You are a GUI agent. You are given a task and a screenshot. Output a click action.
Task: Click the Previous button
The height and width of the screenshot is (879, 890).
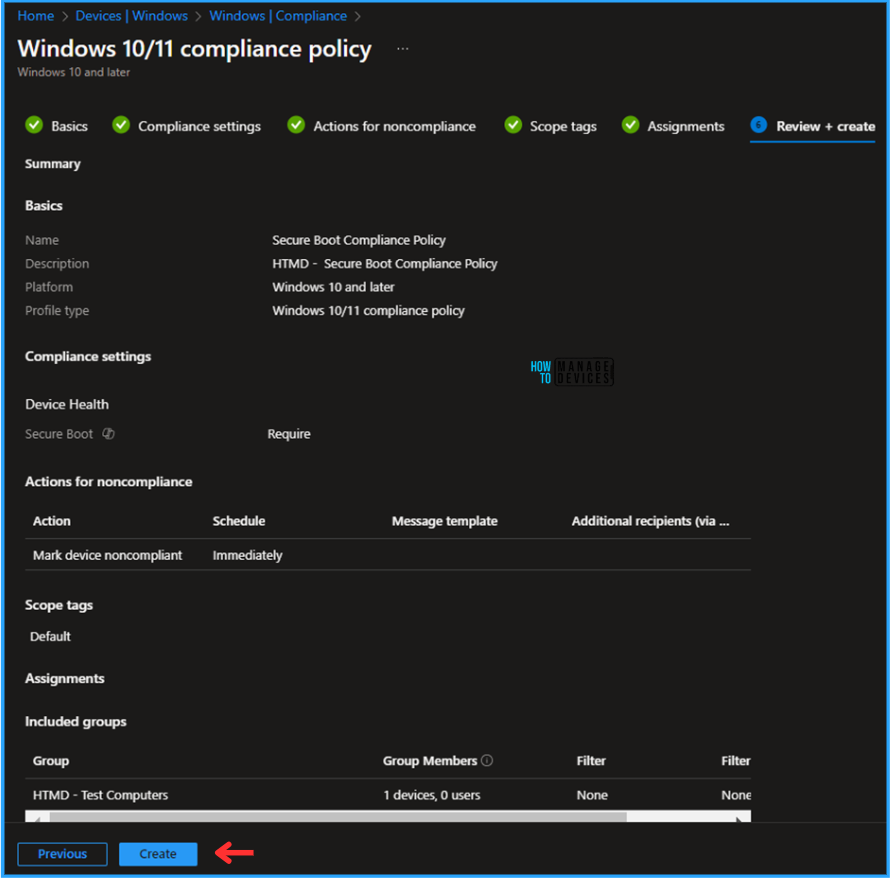coord(62,854)
